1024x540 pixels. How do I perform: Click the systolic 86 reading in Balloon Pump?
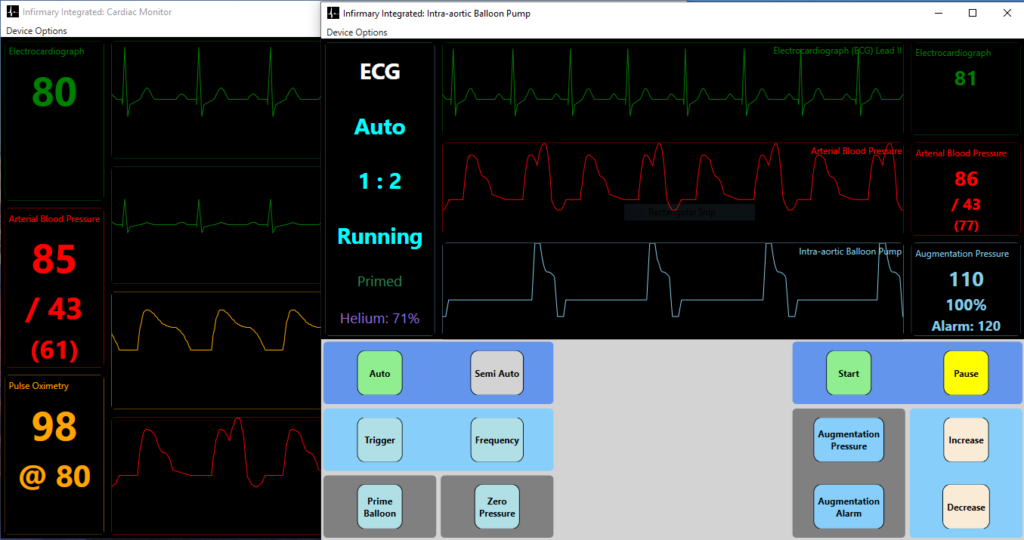point(966,178)
